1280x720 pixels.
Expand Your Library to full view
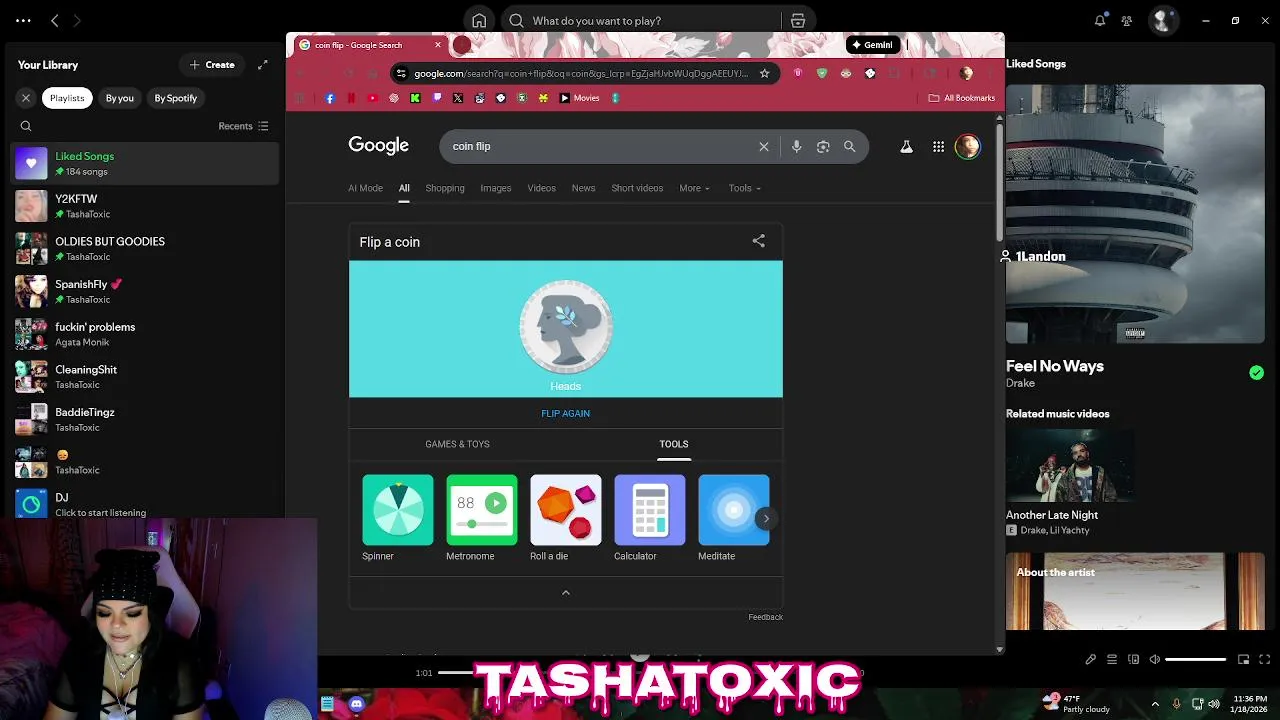click(x=263, y=65)
